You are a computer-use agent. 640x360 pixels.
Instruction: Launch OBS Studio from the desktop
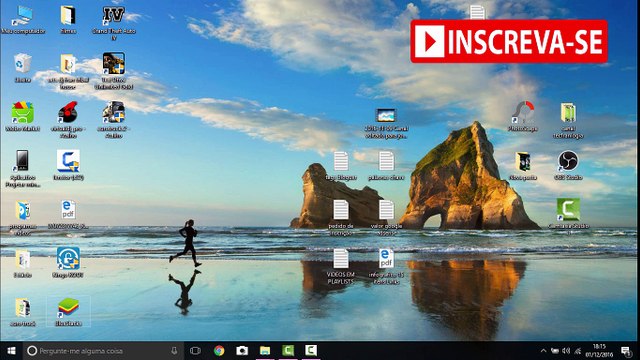point(568,166)
